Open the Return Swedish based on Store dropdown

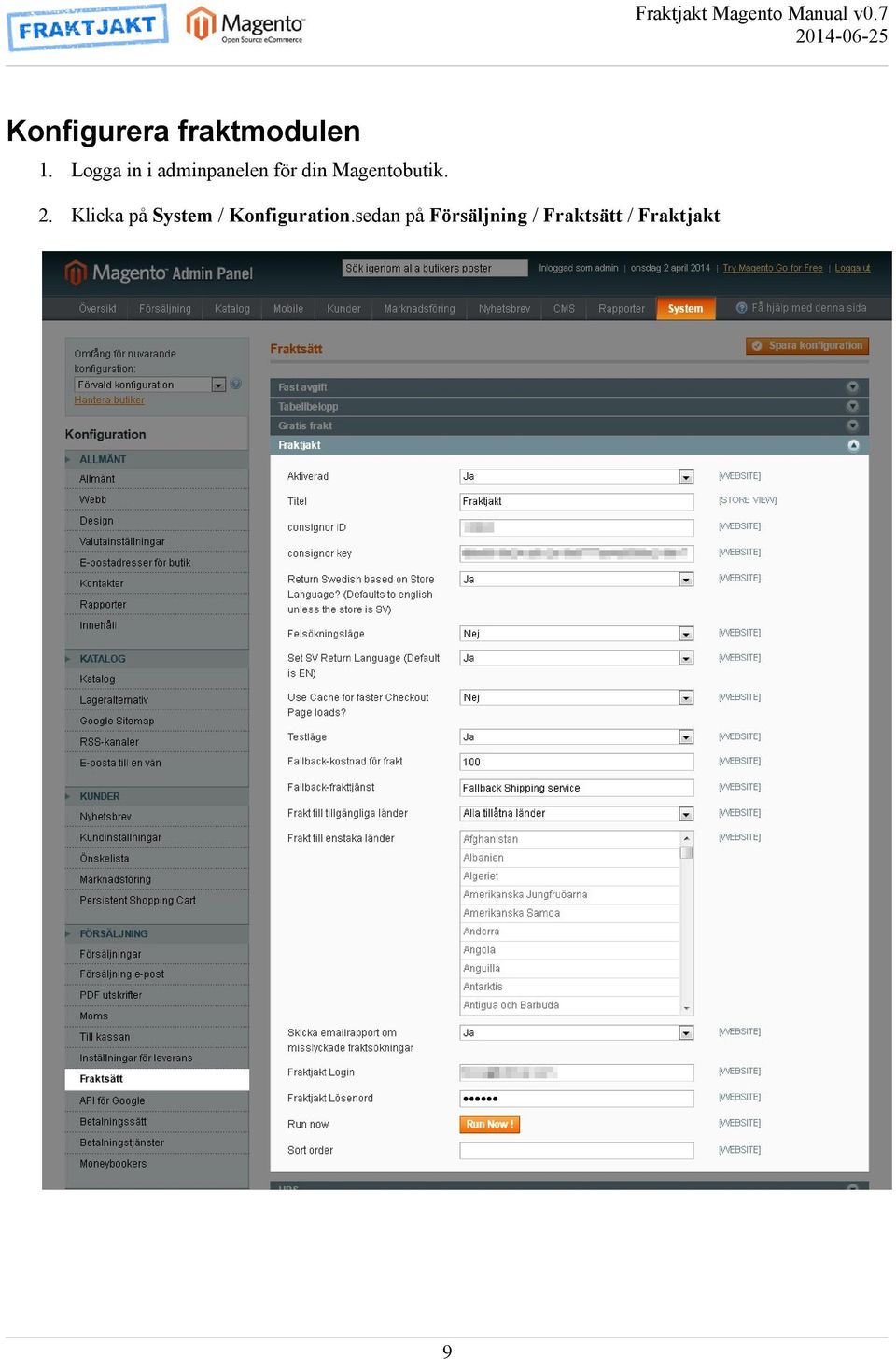pyautogui.click(x=577, y=579)
